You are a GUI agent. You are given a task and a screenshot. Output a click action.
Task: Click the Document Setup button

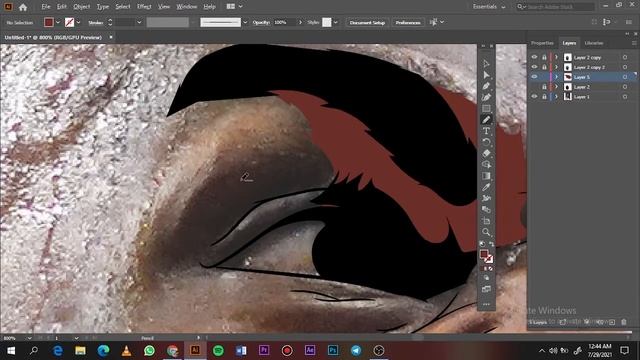coord(367,22)
